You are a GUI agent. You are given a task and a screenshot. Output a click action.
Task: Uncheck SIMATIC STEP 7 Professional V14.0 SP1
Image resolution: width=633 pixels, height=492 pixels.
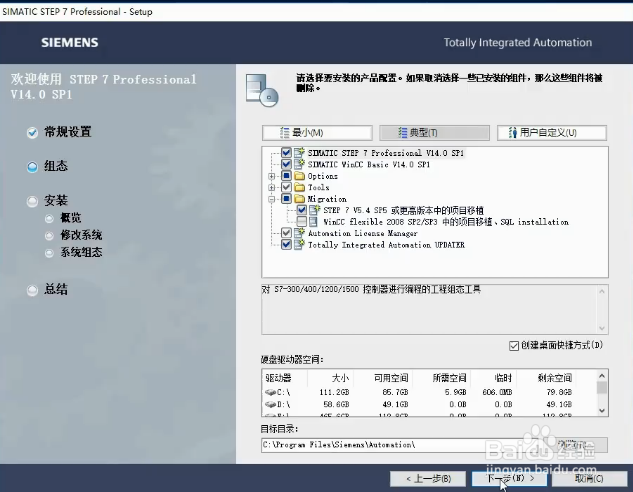point(286,153)
